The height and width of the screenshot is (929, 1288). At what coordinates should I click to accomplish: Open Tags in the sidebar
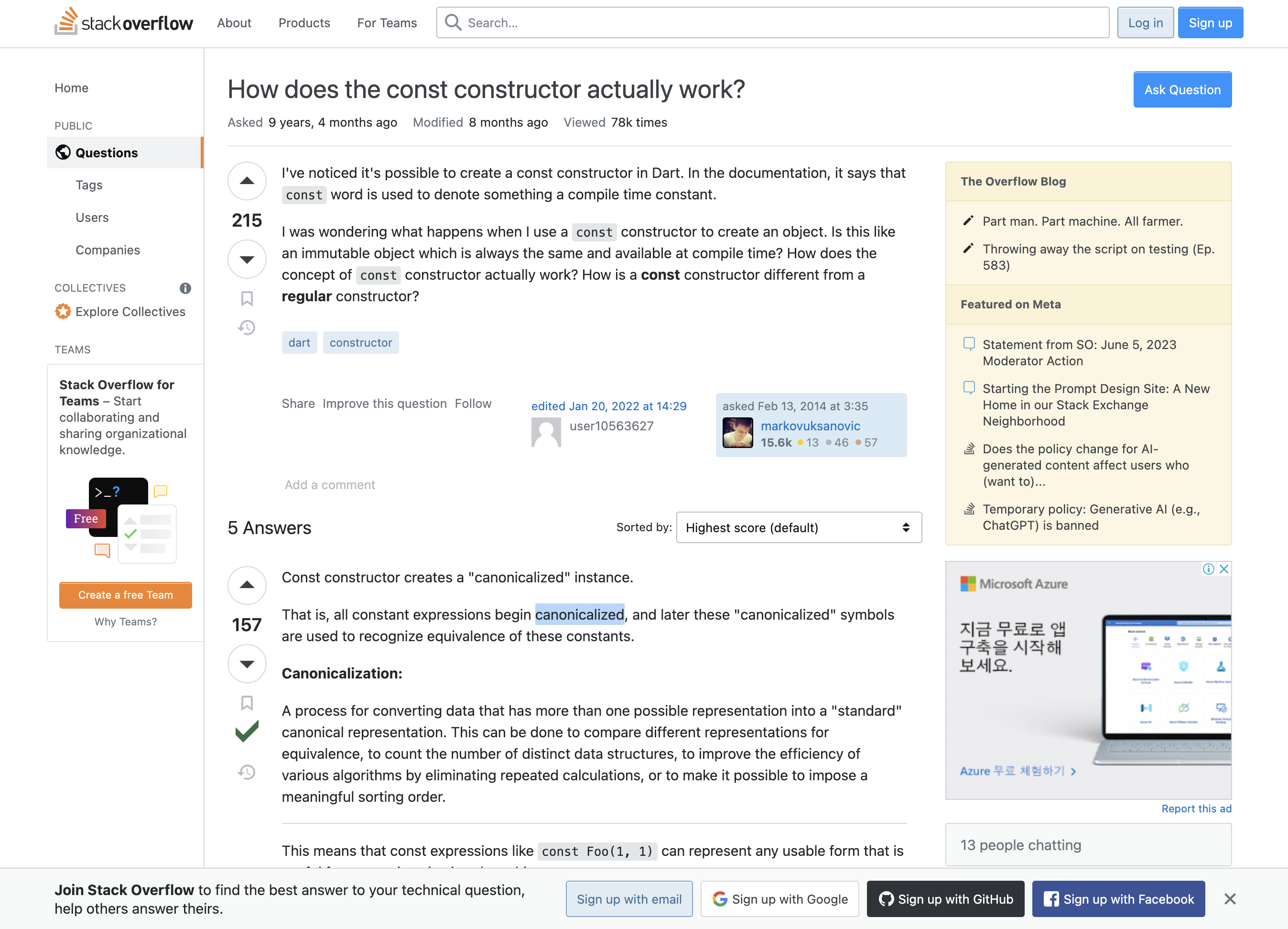[x=89, y=185]
